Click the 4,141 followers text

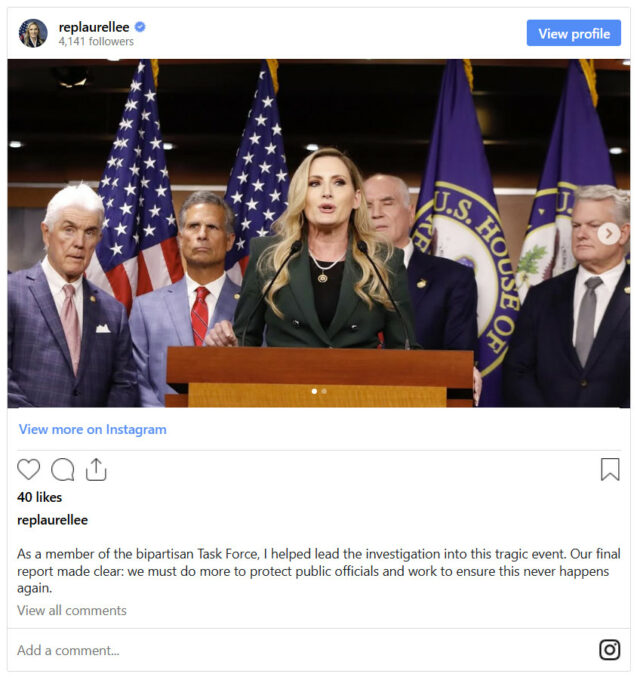coord(96,42)
